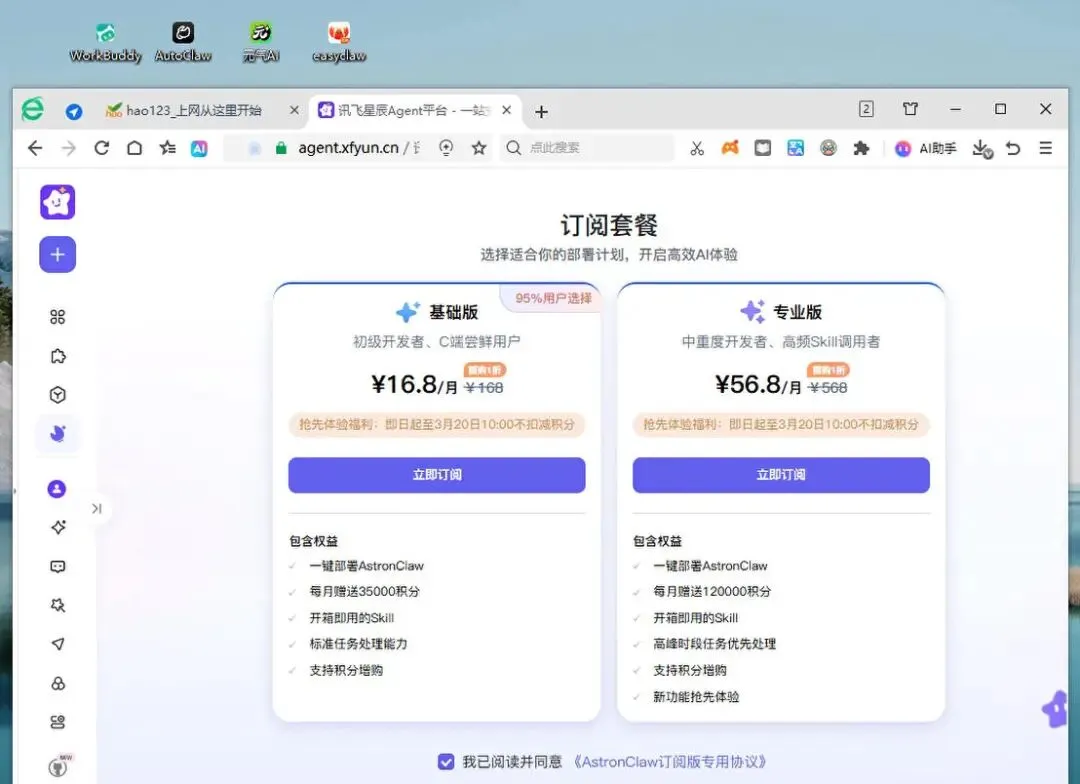The height and width of the screenshot is (784, 1080).
Task: Open the WorkBuddy desktop shortcut
Action: coord(105,43)
